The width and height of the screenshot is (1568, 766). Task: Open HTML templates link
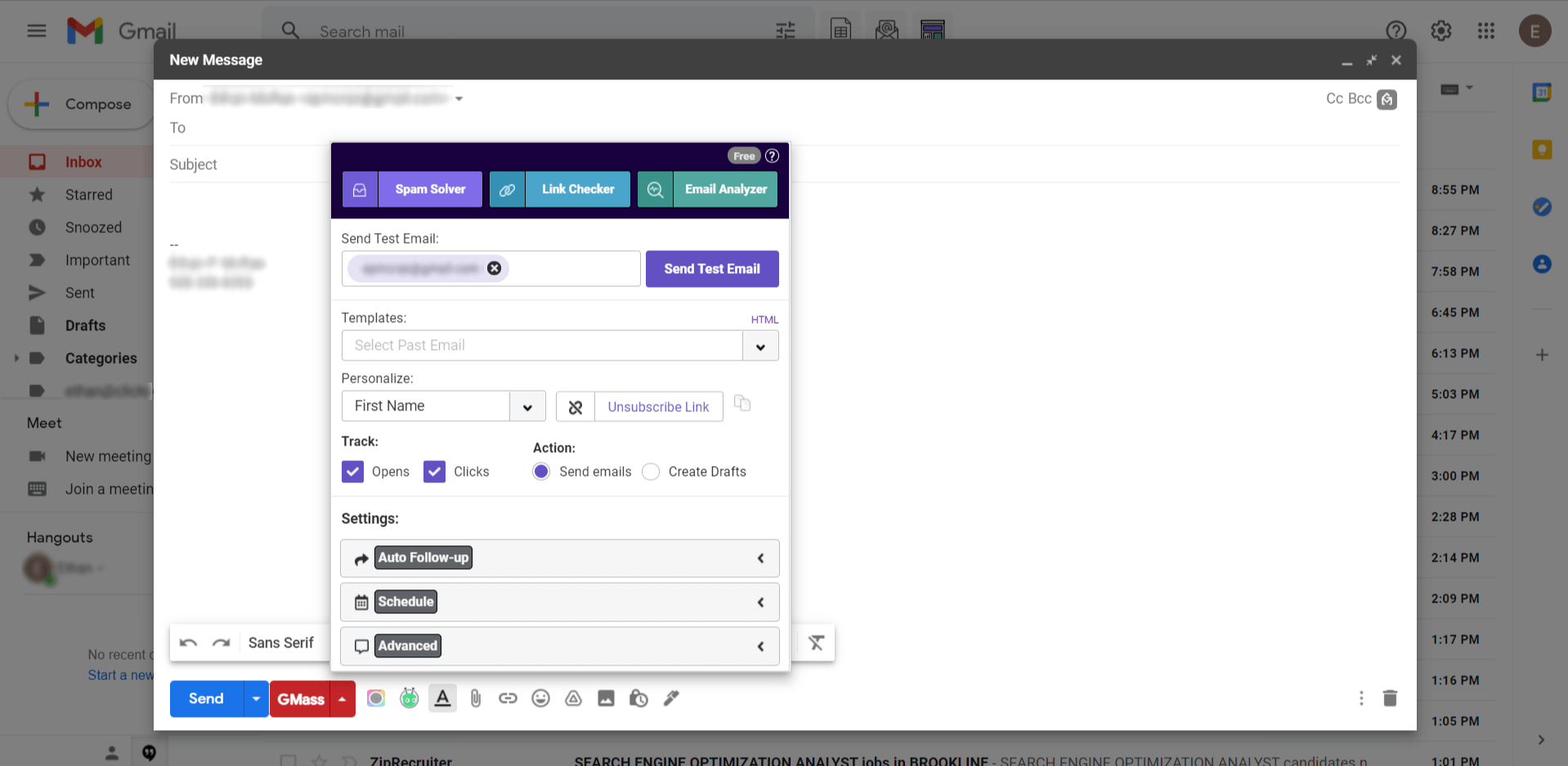point(764,320)
